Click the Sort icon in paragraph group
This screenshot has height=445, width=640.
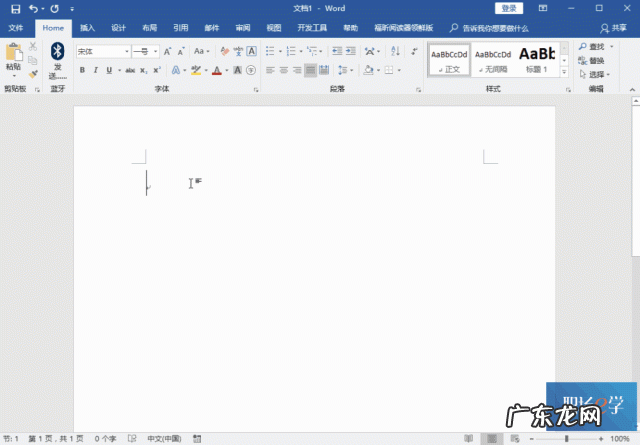pyautogui.click(x=393, y=51)
